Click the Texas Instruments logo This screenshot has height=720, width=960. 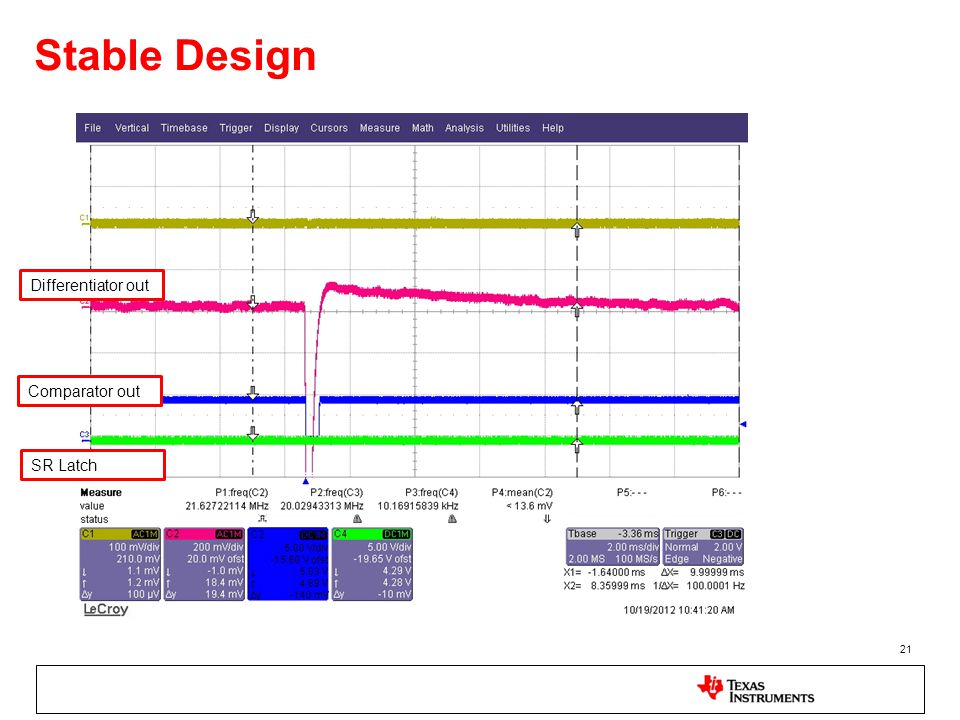[756, 689]
